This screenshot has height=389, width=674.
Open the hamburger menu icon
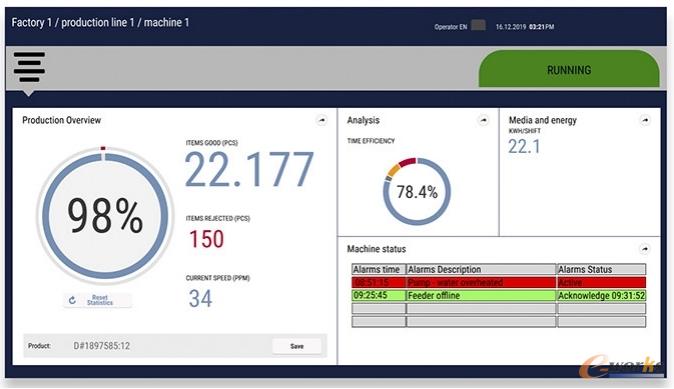29,67
